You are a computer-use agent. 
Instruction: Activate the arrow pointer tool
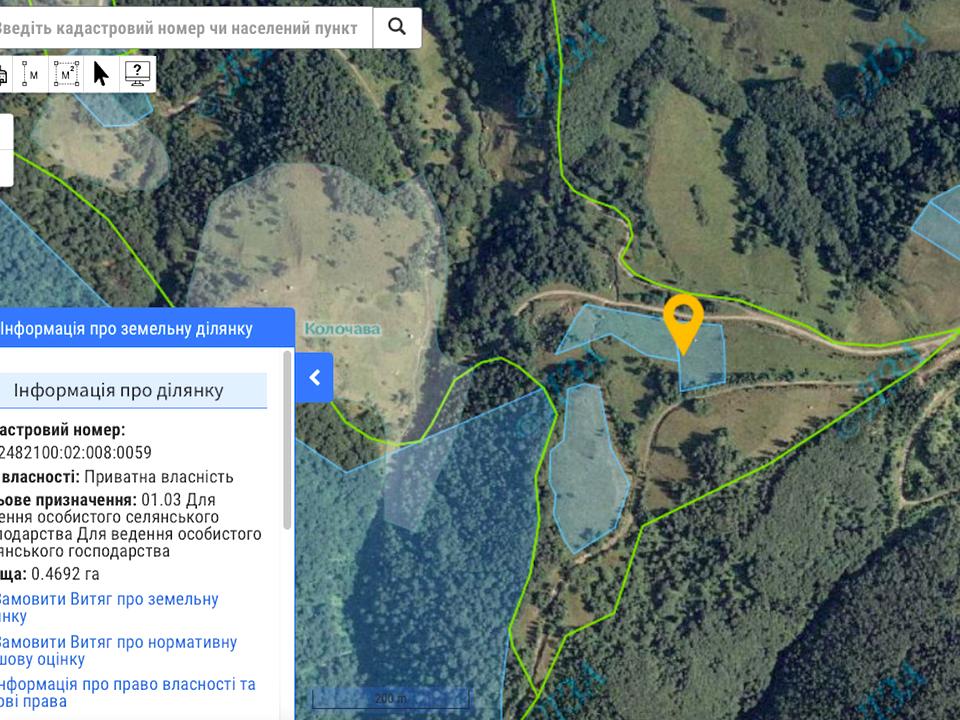[101, 73]
